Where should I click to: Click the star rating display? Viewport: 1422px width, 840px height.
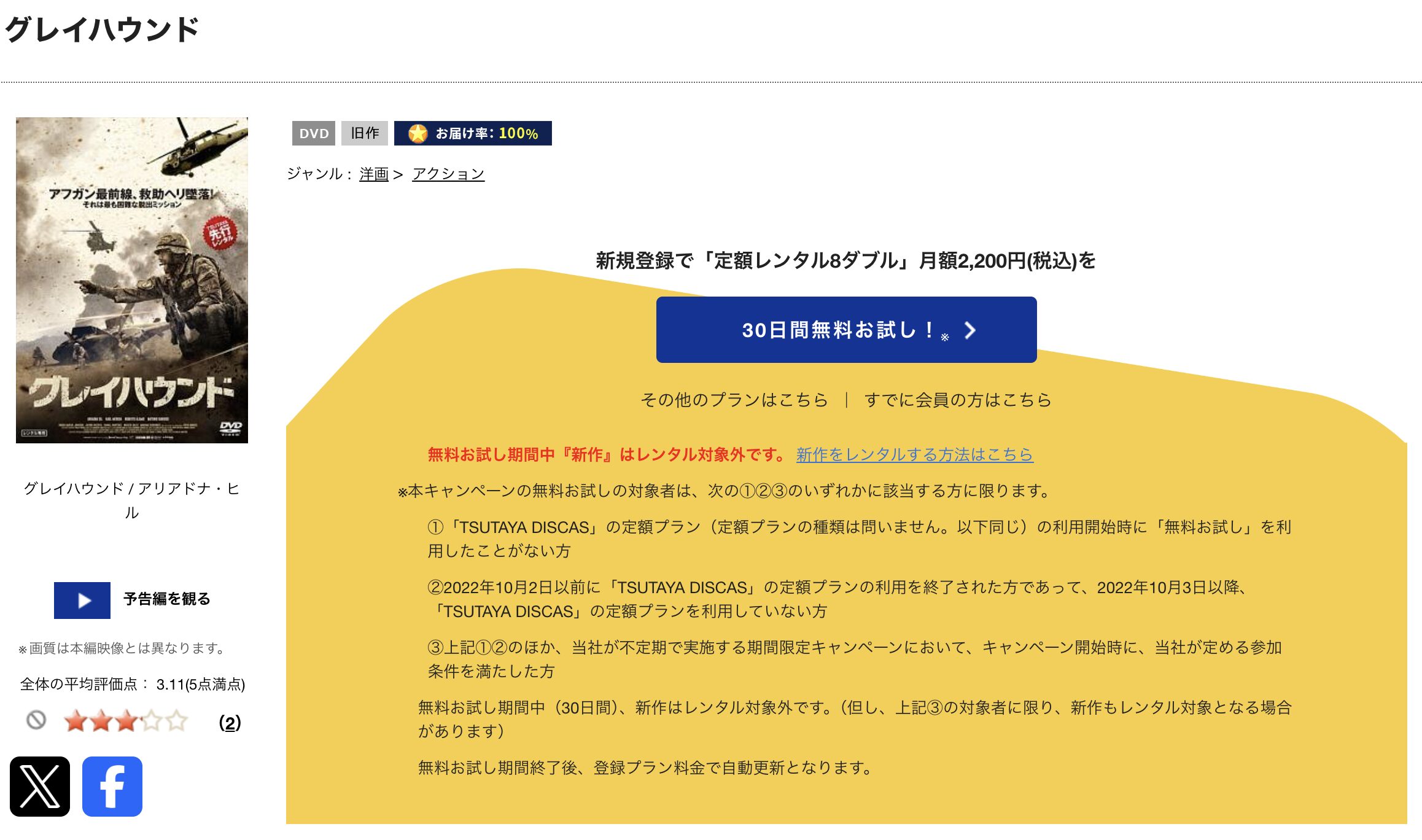pos(126,721)
